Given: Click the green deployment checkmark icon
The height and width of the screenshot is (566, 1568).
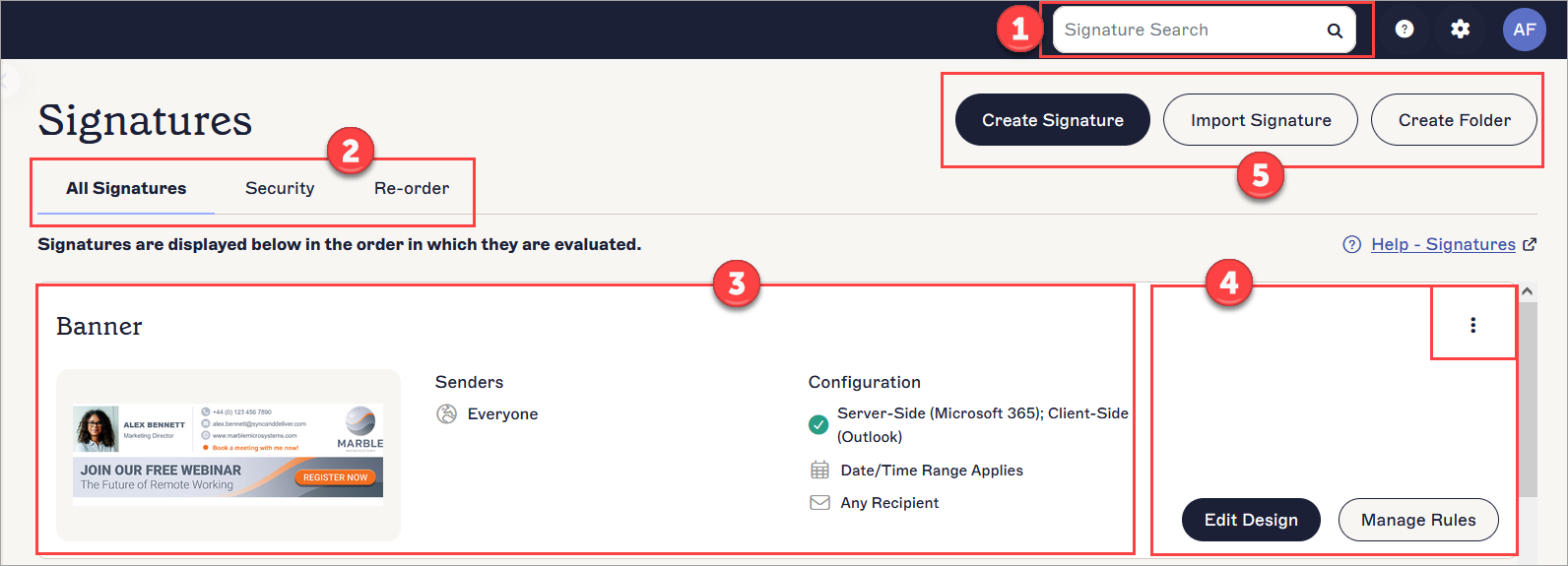Looking at the screenshot, I should tap(817, 425).
